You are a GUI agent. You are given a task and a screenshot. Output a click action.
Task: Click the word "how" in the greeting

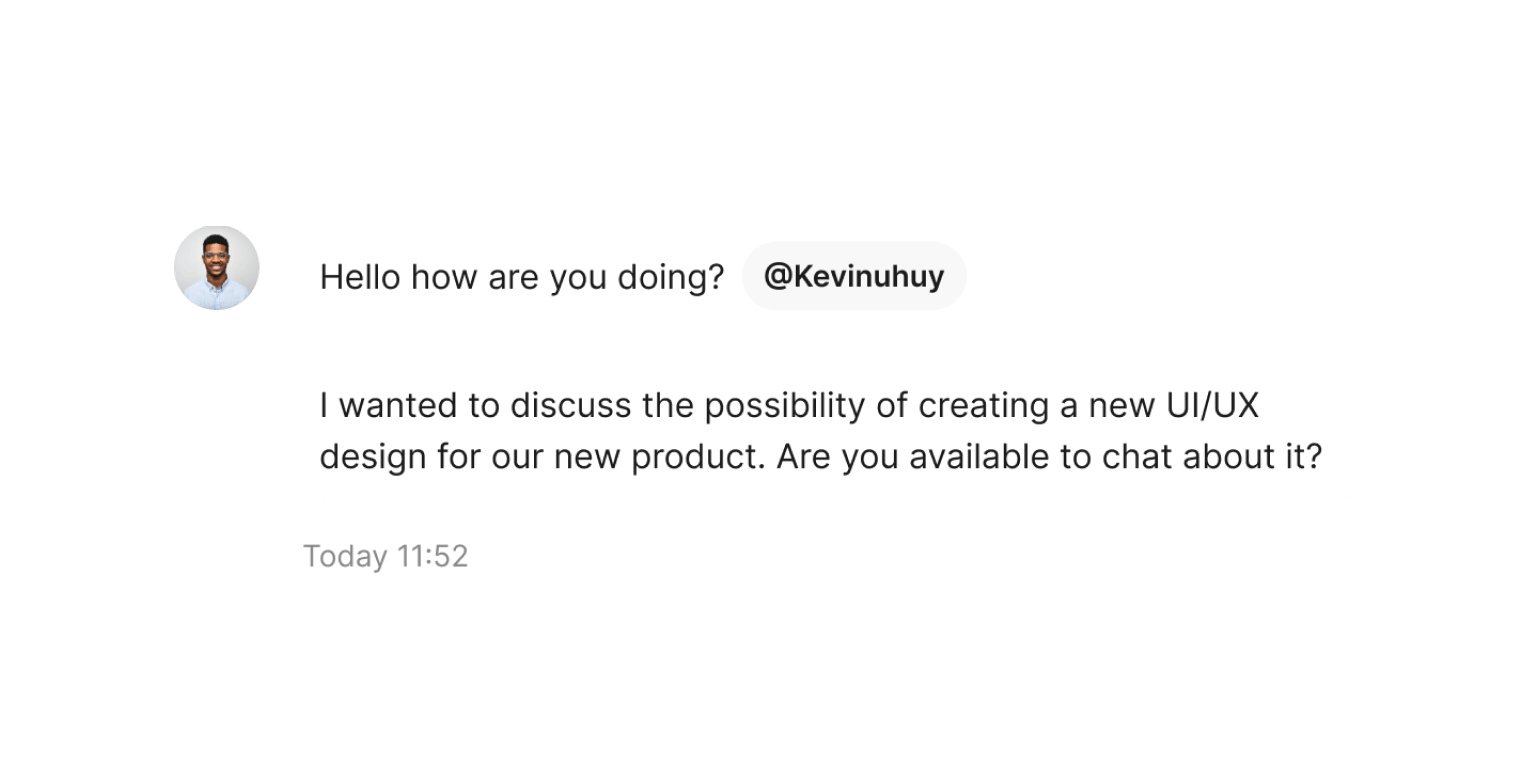click(444, 277)
